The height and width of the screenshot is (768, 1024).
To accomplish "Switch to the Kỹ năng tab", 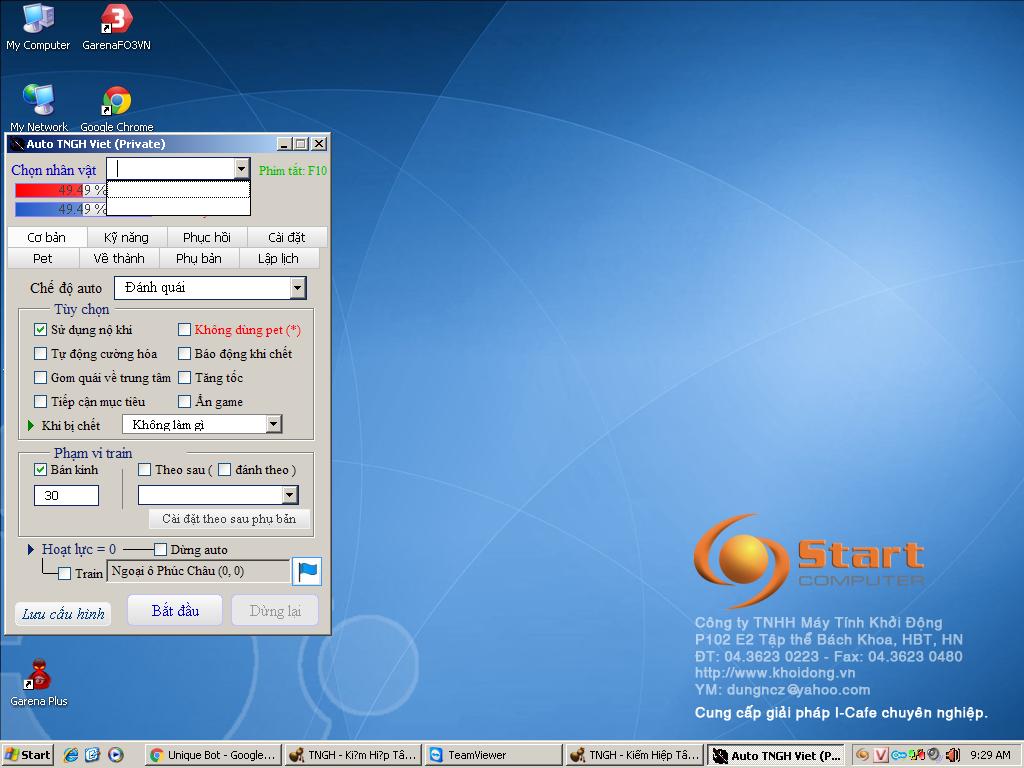I will [x=126, y=237].
